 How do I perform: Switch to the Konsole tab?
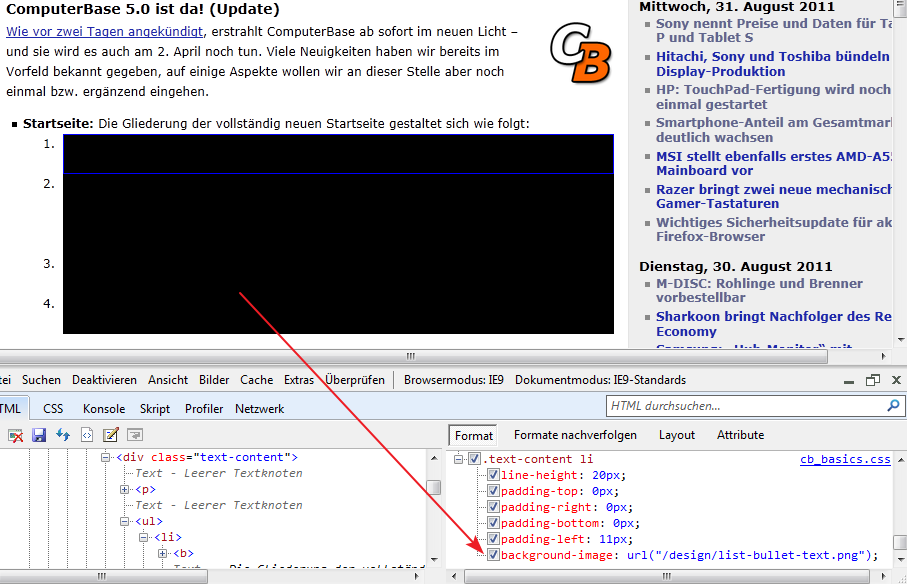tap(104, 409)
